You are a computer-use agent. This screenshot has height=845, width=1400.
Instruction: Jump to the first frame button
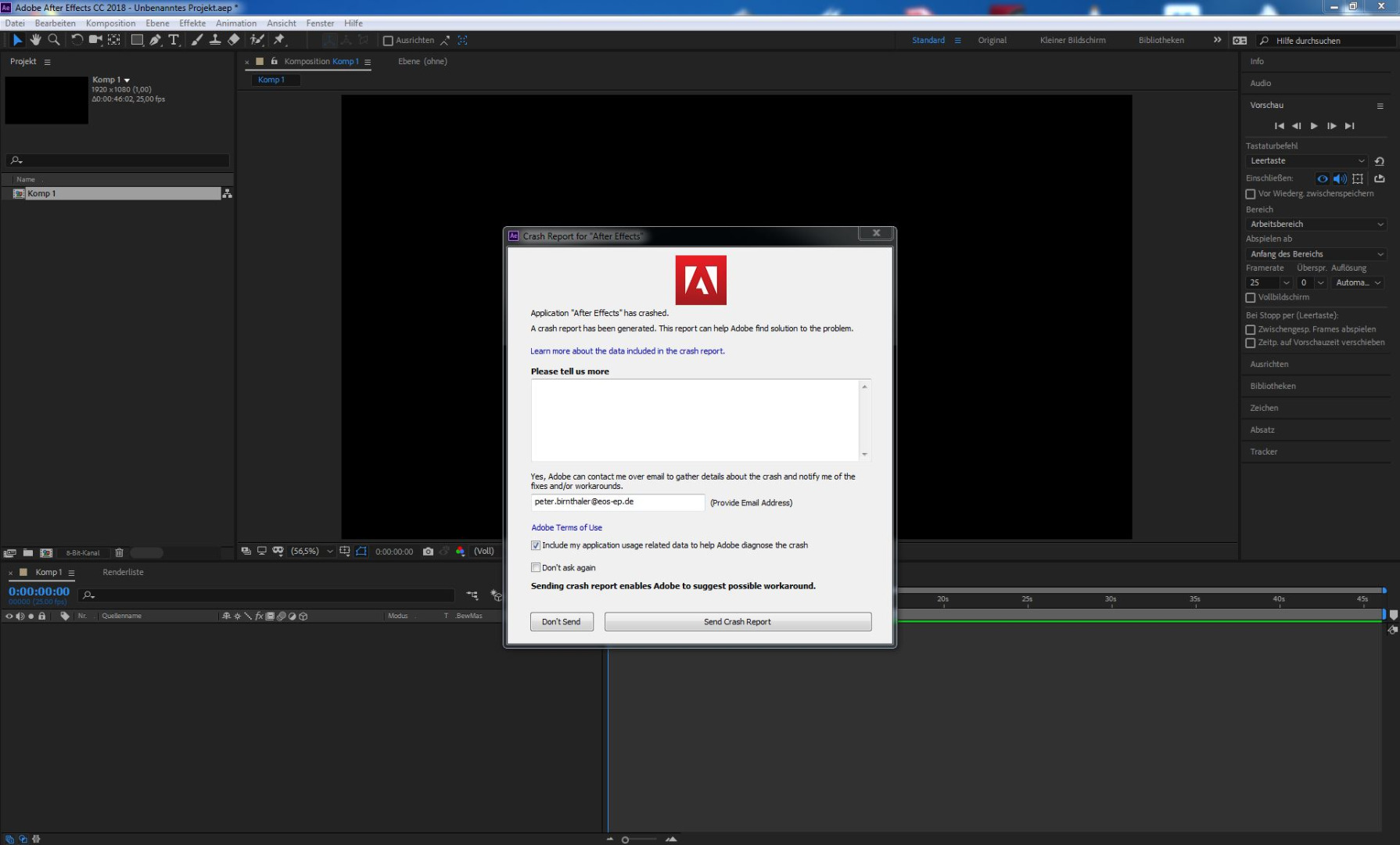coord(1280,126)
